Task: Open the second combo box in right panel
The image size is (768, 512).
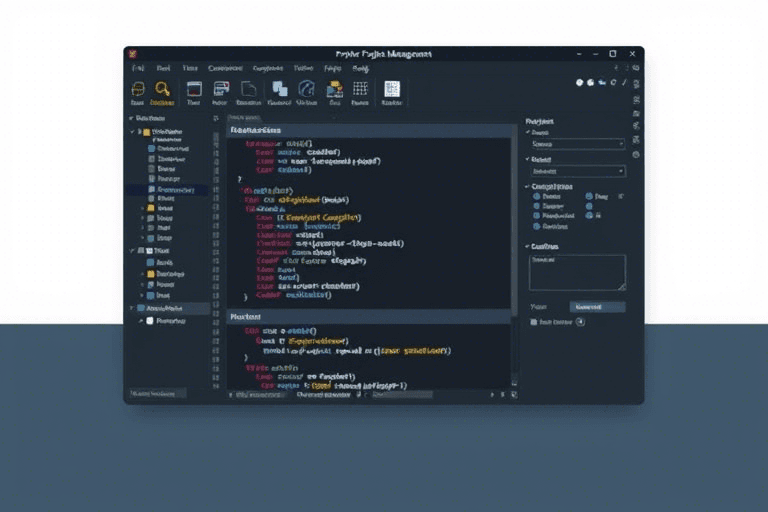Action: click(577, 171)
